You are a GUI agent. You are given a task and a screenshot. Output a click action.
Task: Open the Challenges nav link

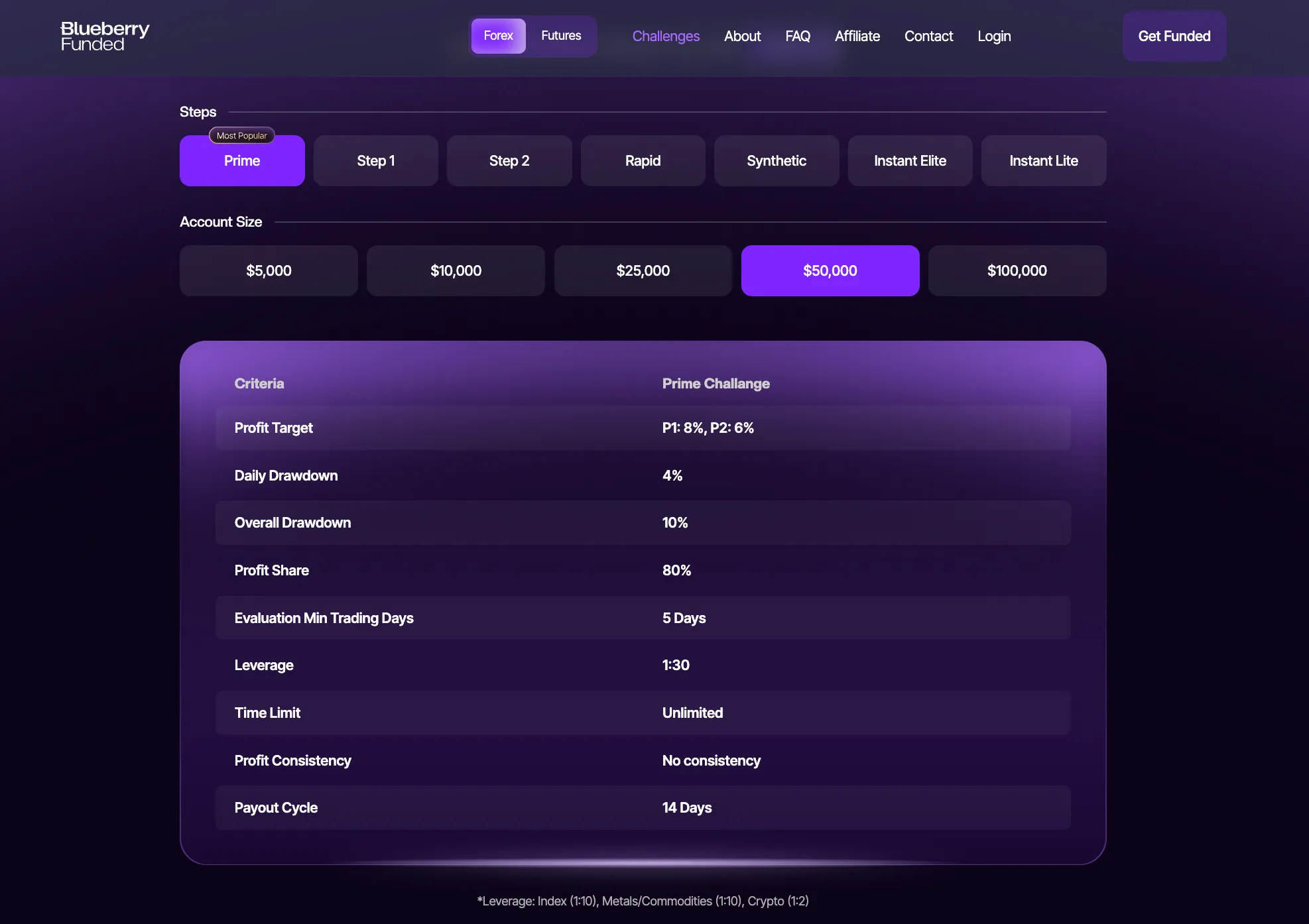666,36
